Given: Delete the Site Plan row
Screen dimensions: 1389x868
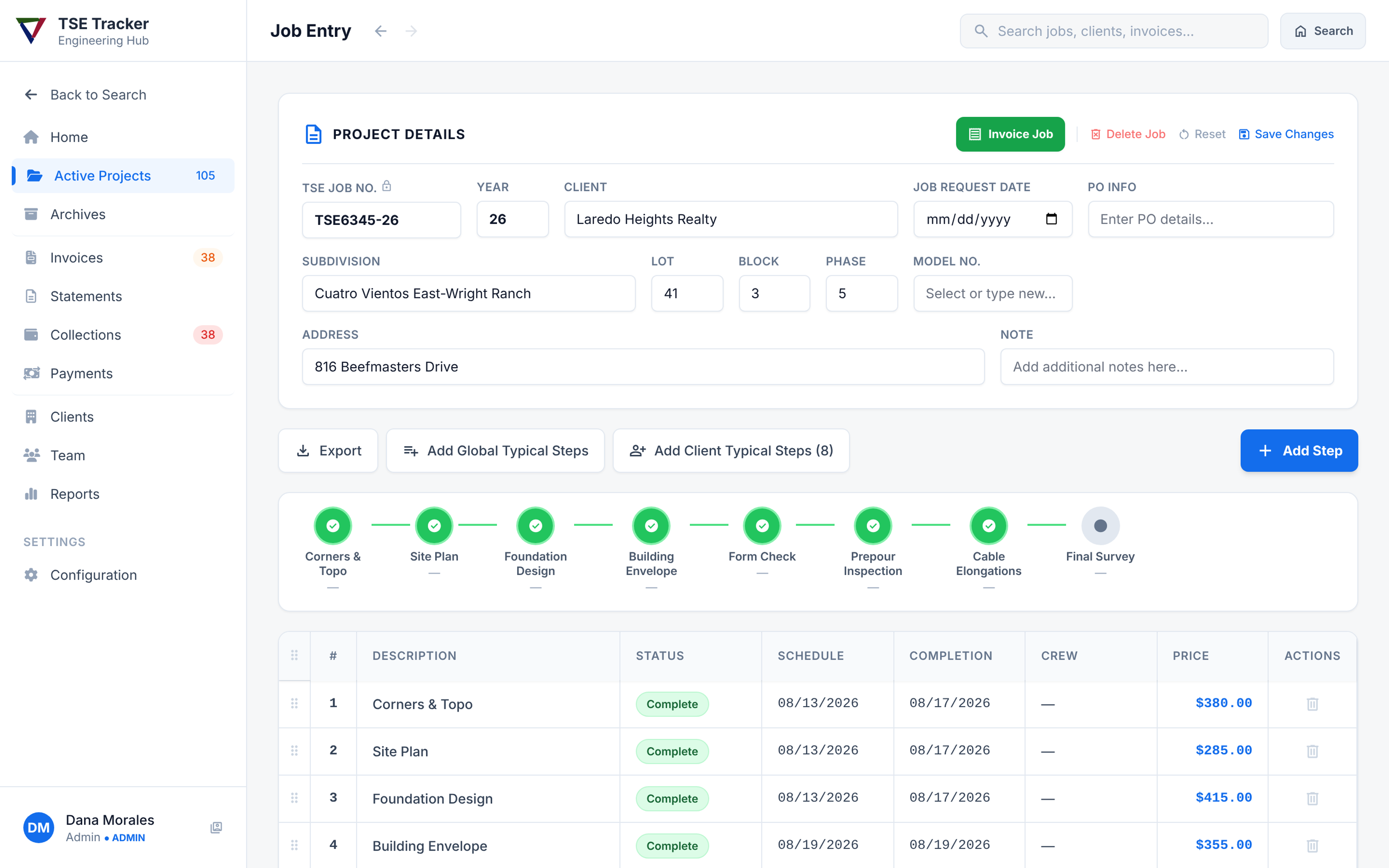Looking at the screenshot, I should (x=1312, y=751).
